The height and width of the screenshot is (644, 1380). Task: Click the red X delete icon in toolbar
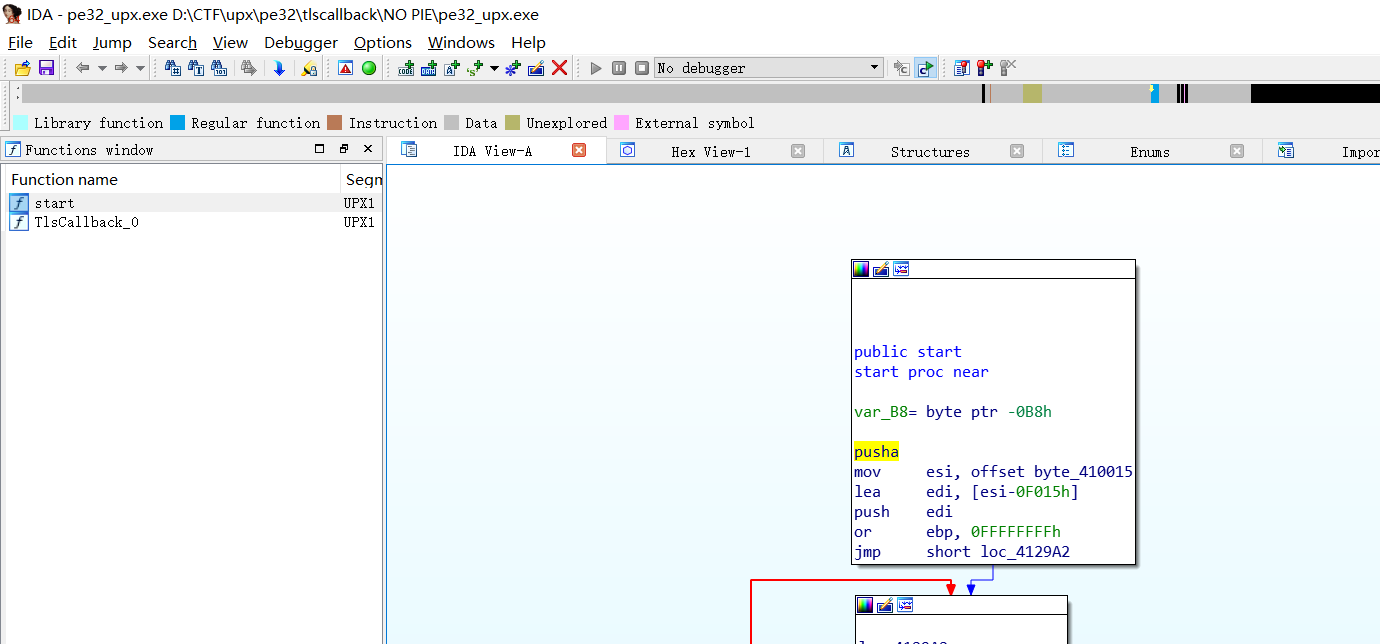pyautogui.click(x=560, y=68)
